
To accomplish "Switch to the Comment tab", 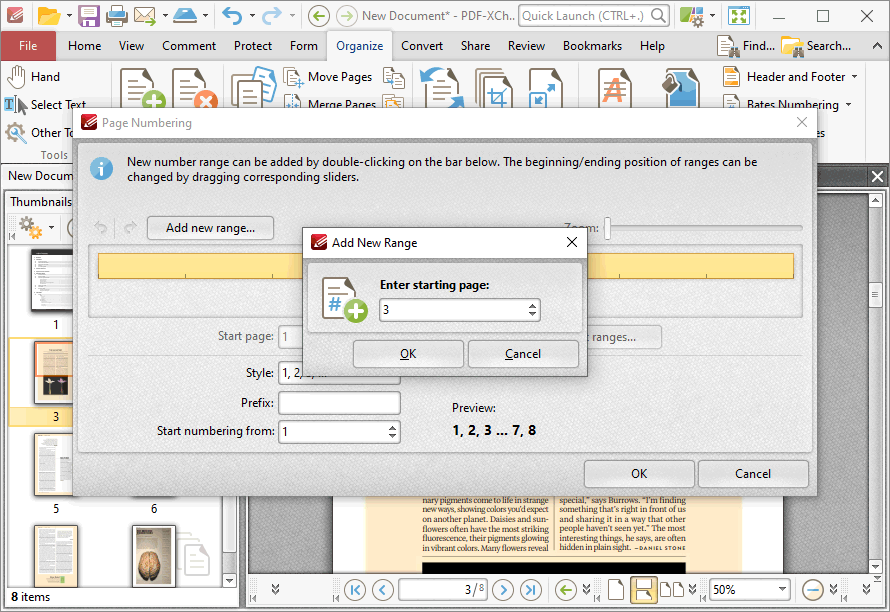I will pos(189,46).
